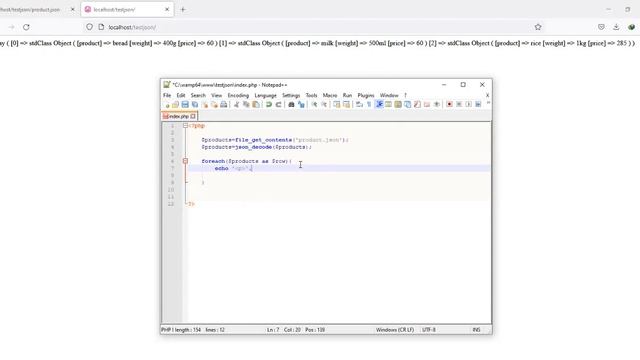Image resolution: width=640 pixels, height=360 pixels.
Task: Click the Close document toolbar icon
Action: point(204,105)
